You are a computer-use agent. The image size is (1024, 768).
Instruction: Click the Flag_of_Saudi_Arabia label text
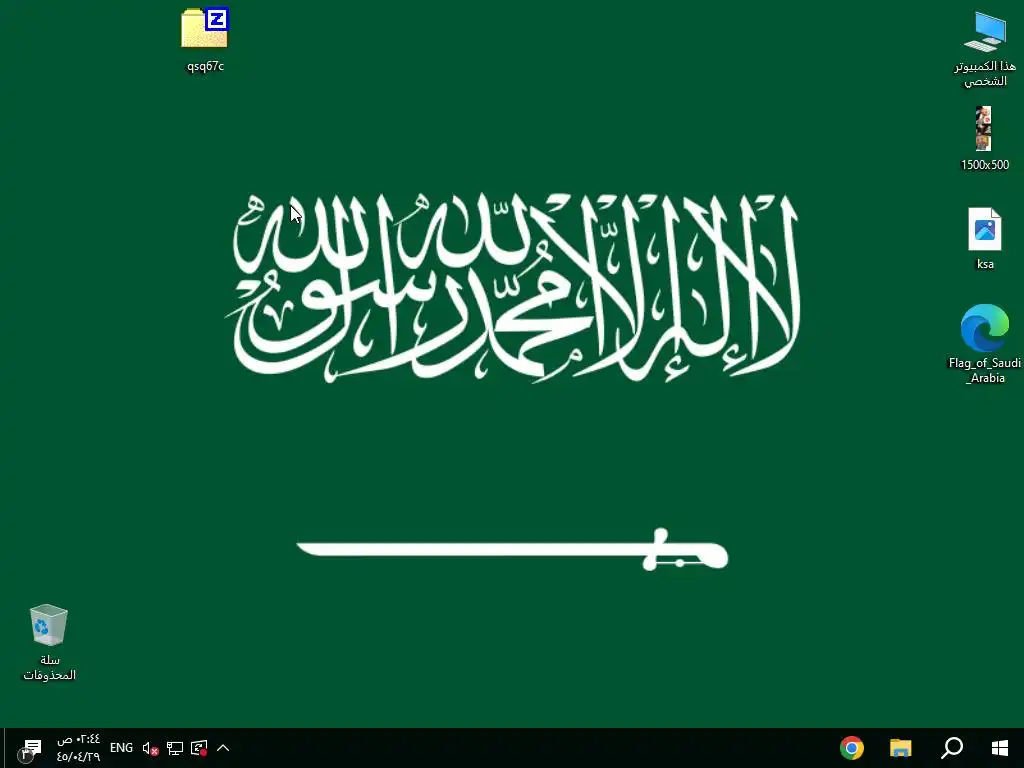pos(985,370)
